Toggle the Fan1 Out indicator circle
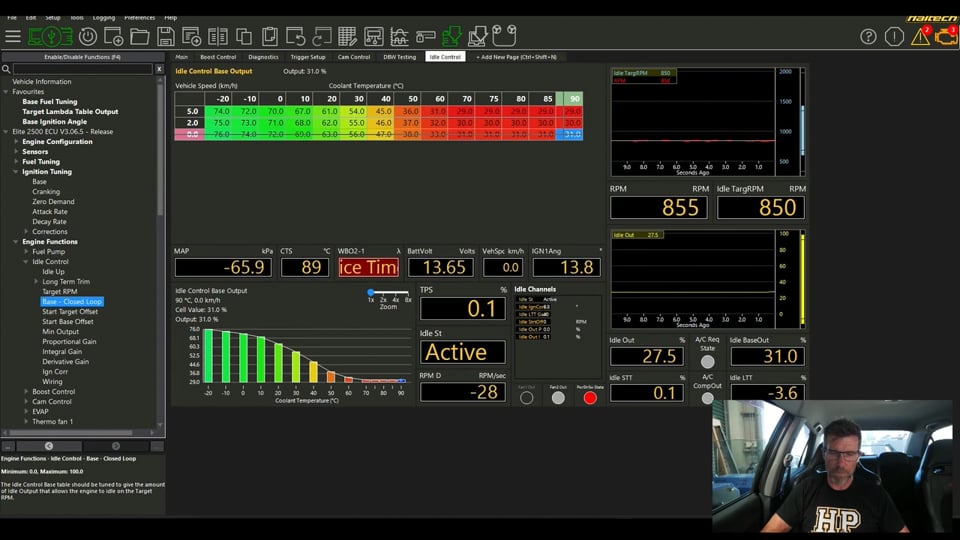 [526, 398]
